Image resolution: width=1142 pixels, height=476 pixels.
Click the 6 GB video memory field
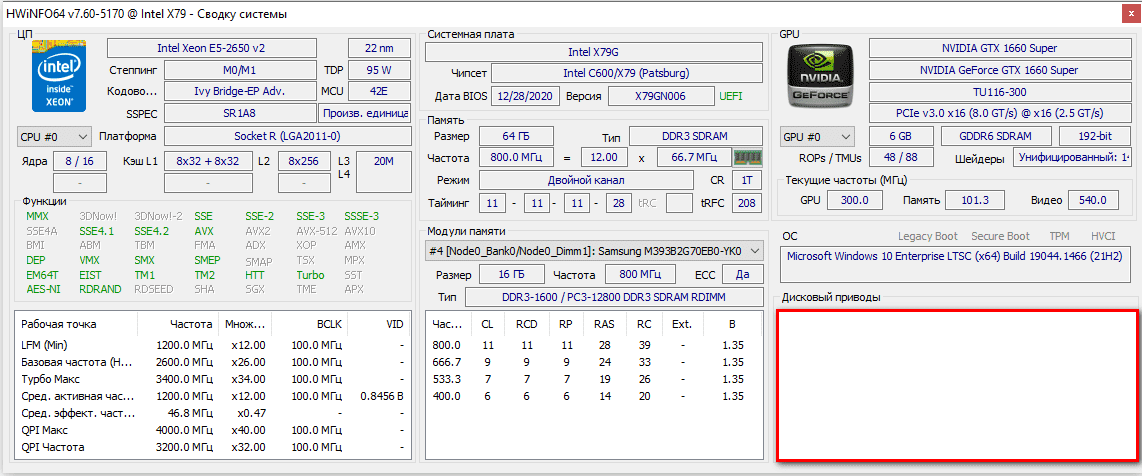tap(901, 136)
